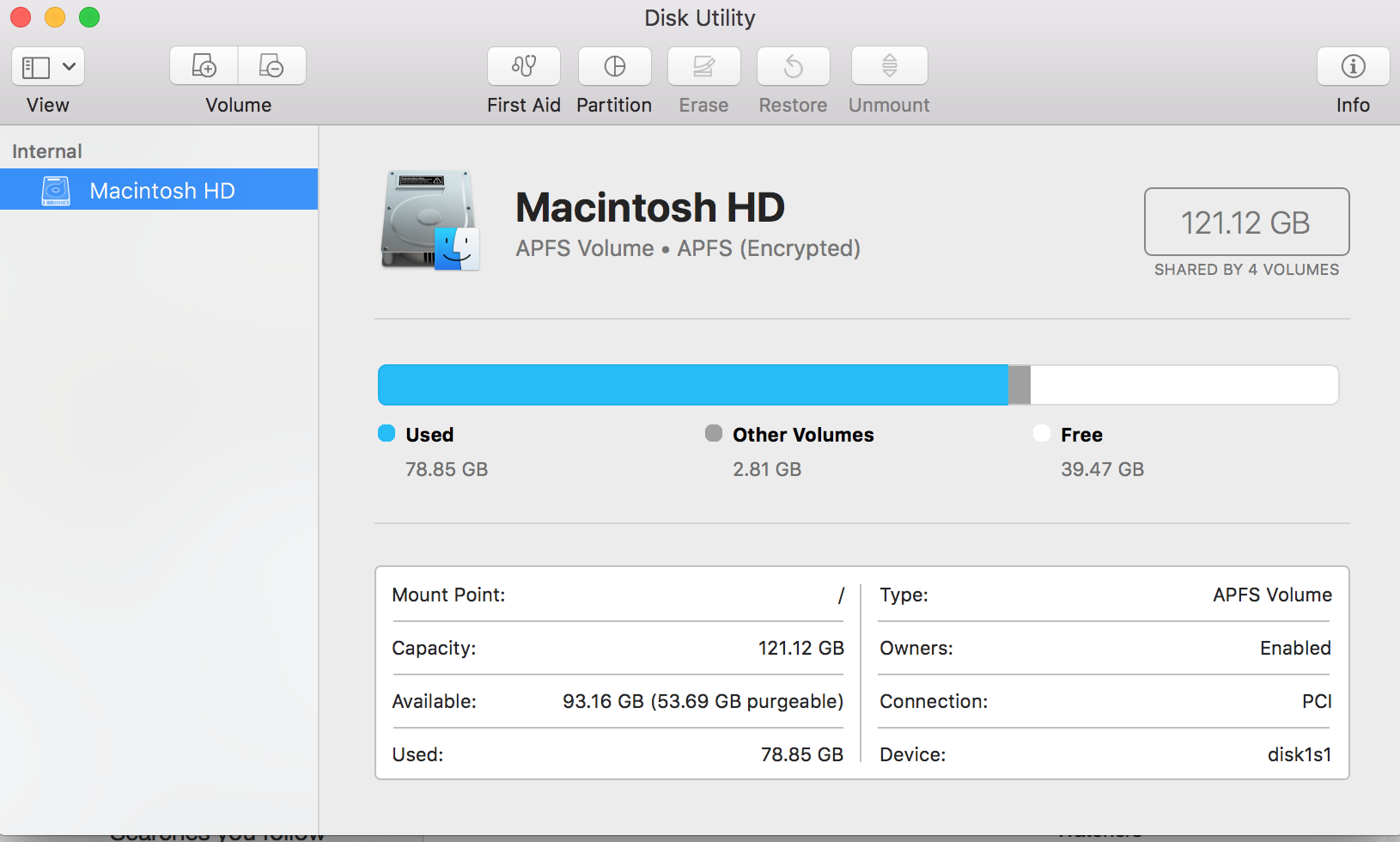Click the SHARED BY 4 VOLUMES label
The width and height of the screenshot is (1400, 842).
(x=1246, y=270)
